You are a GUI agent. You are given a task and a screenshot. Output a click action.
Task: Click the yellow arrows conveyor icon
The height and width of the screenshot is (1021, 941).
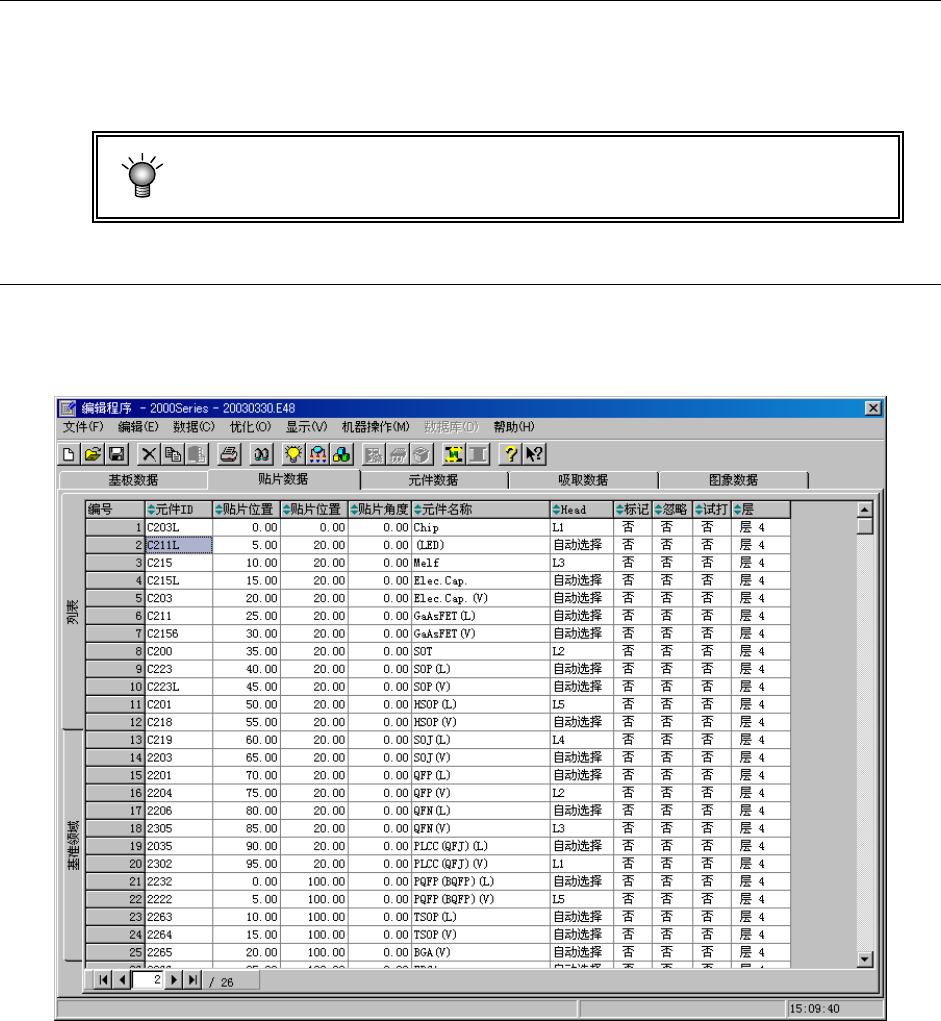coord(453,454)
